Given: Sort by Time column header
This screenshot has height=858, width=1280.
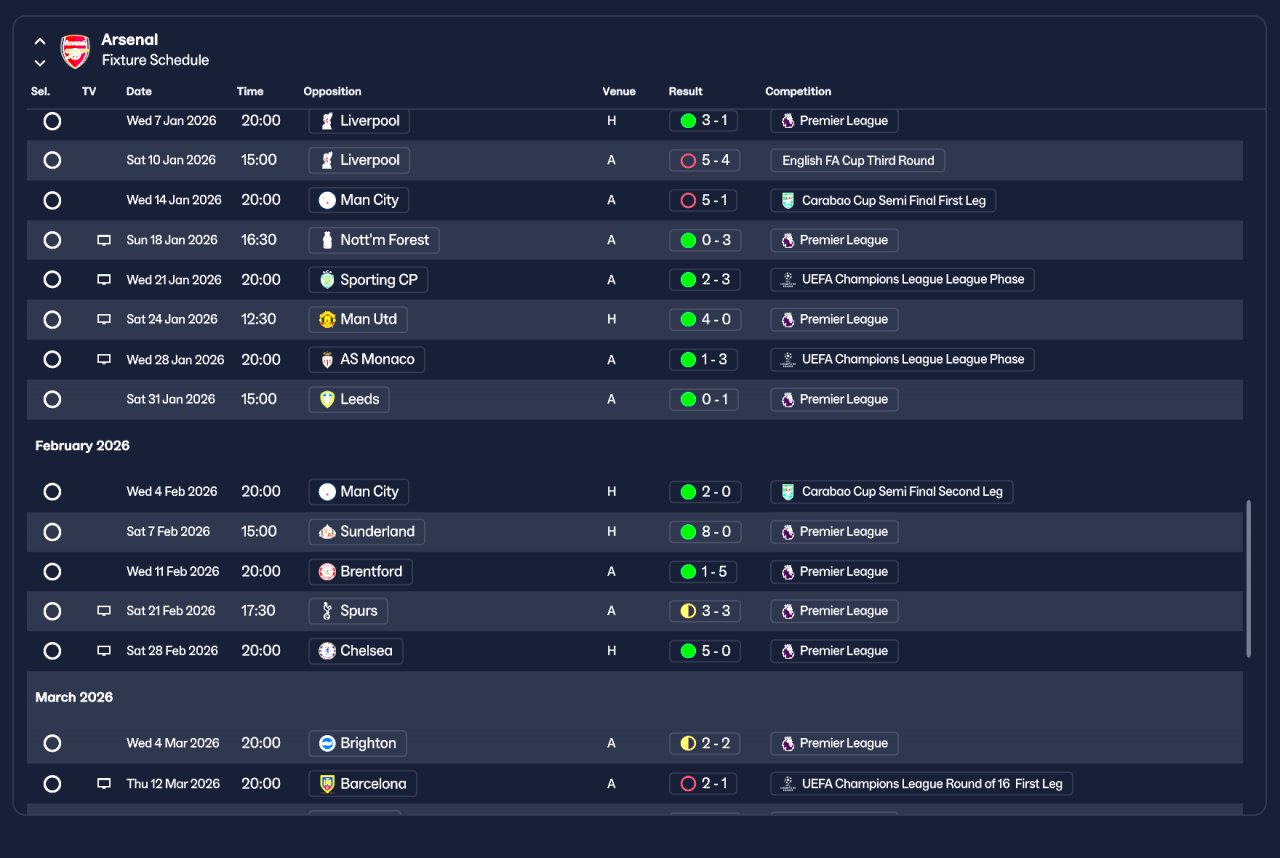Looking at the screenshot, I should point(250,91).
